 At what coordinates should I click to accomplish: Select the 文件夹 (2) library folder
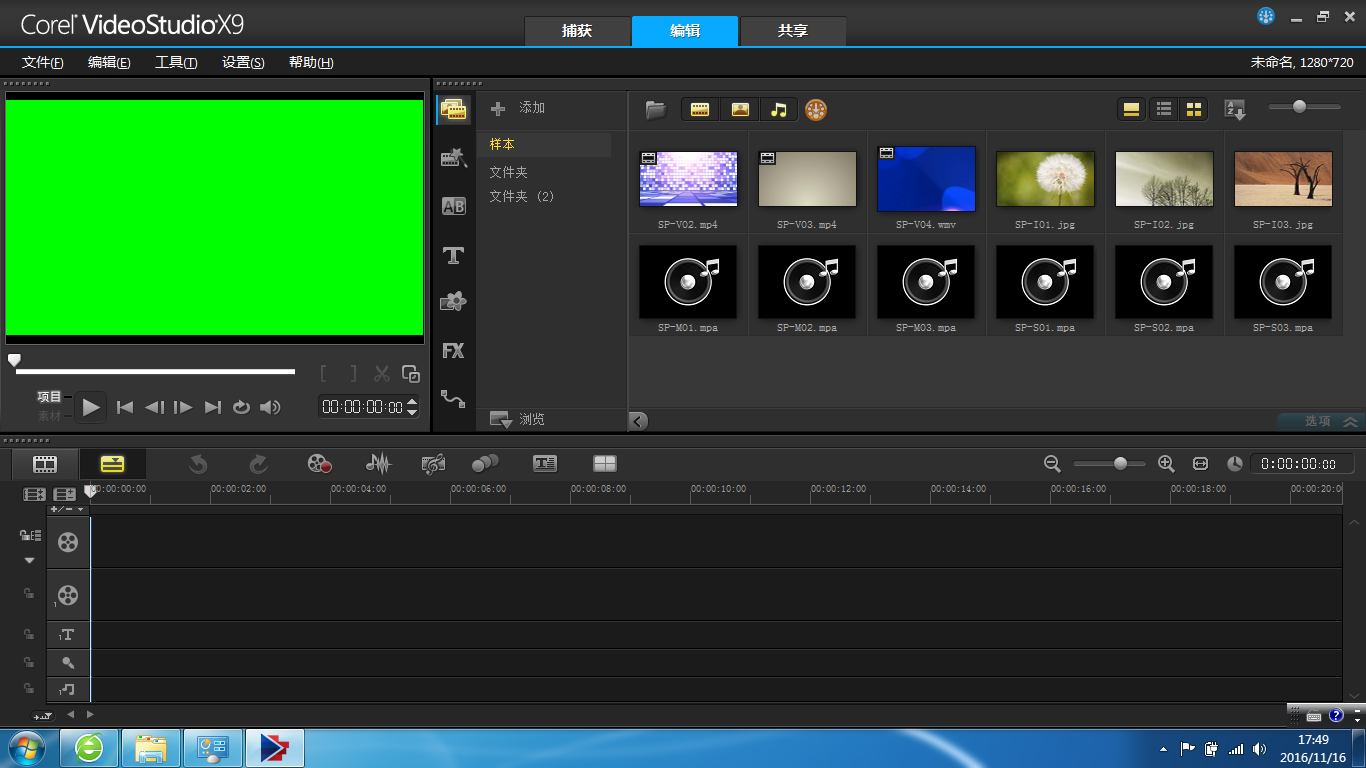[522, 196]
